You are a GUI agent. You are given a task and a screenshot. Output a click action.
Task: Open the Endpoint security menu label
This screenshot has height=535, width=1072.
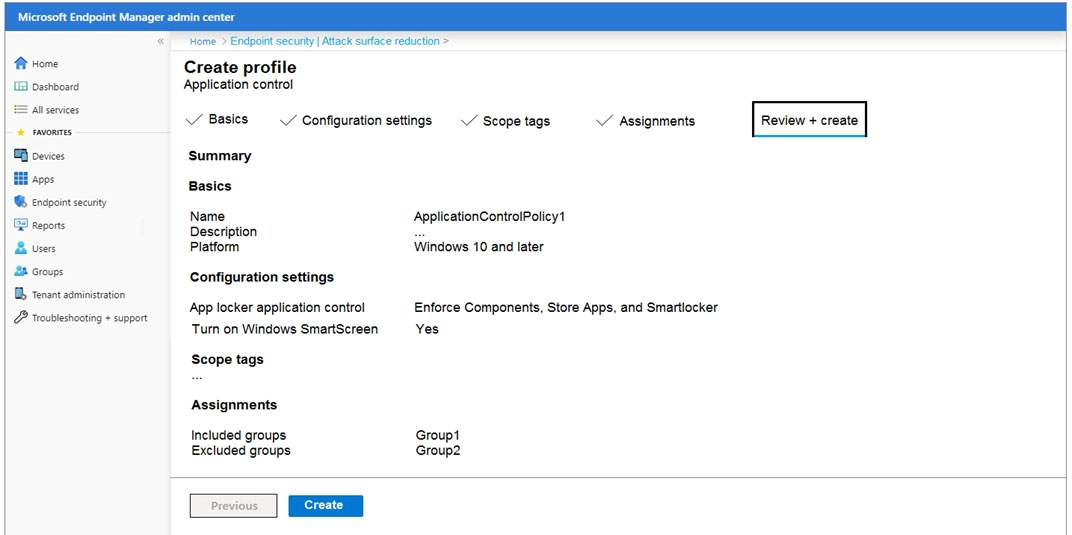pos(69,202)
